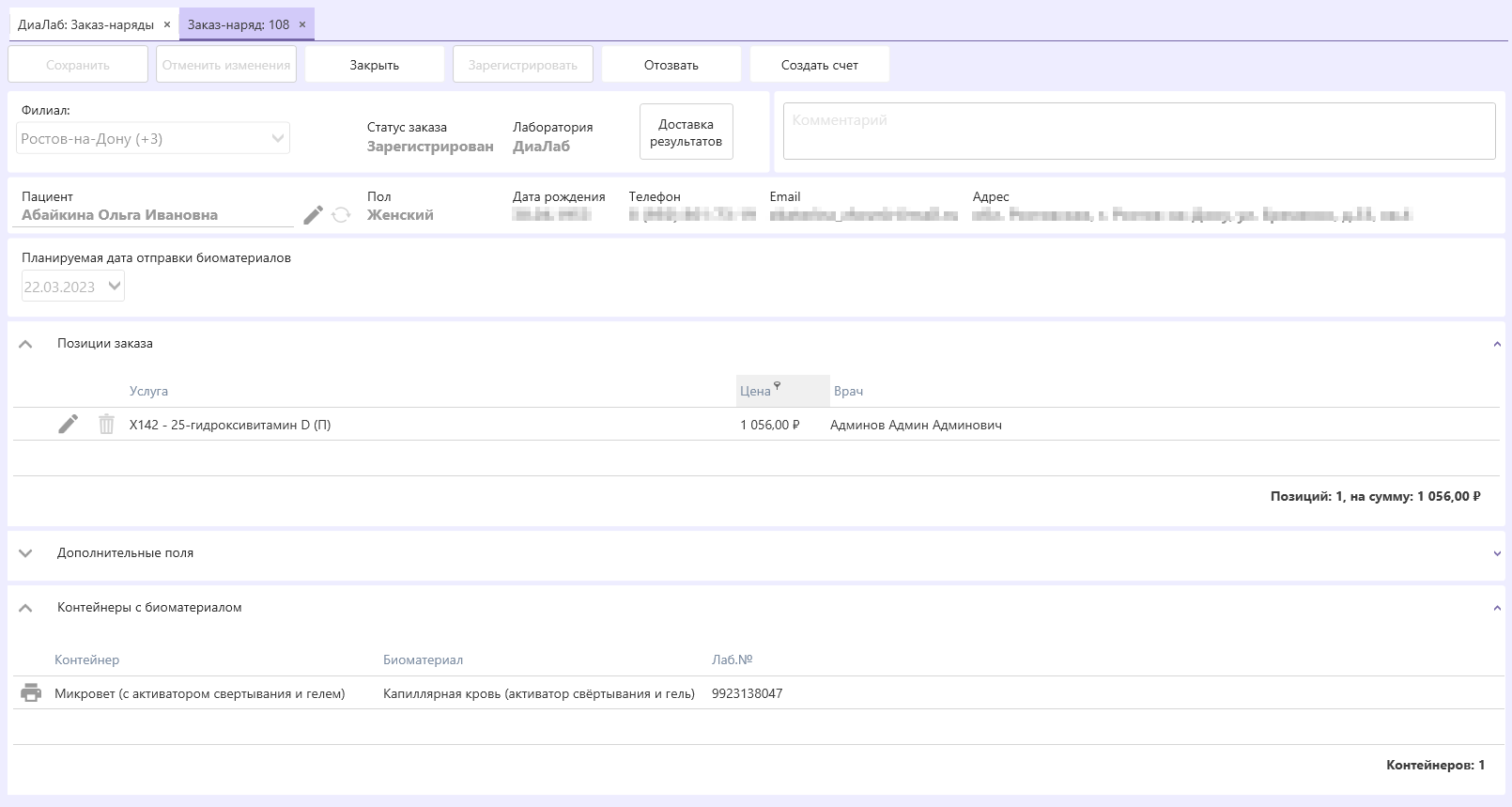Click the Дополнительные поля section title
The image size is (1512, 807).
point(125,553)
